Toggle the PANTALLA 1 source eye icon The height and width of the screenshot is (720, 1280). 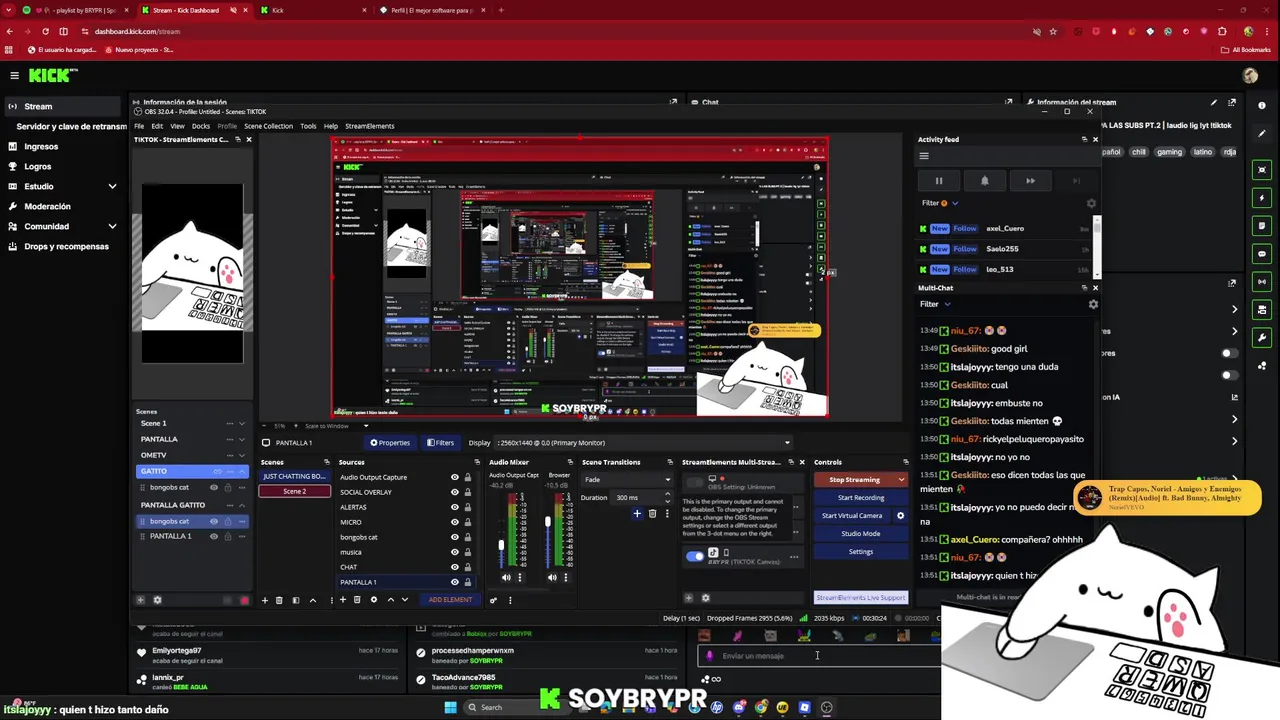[455, 583]
